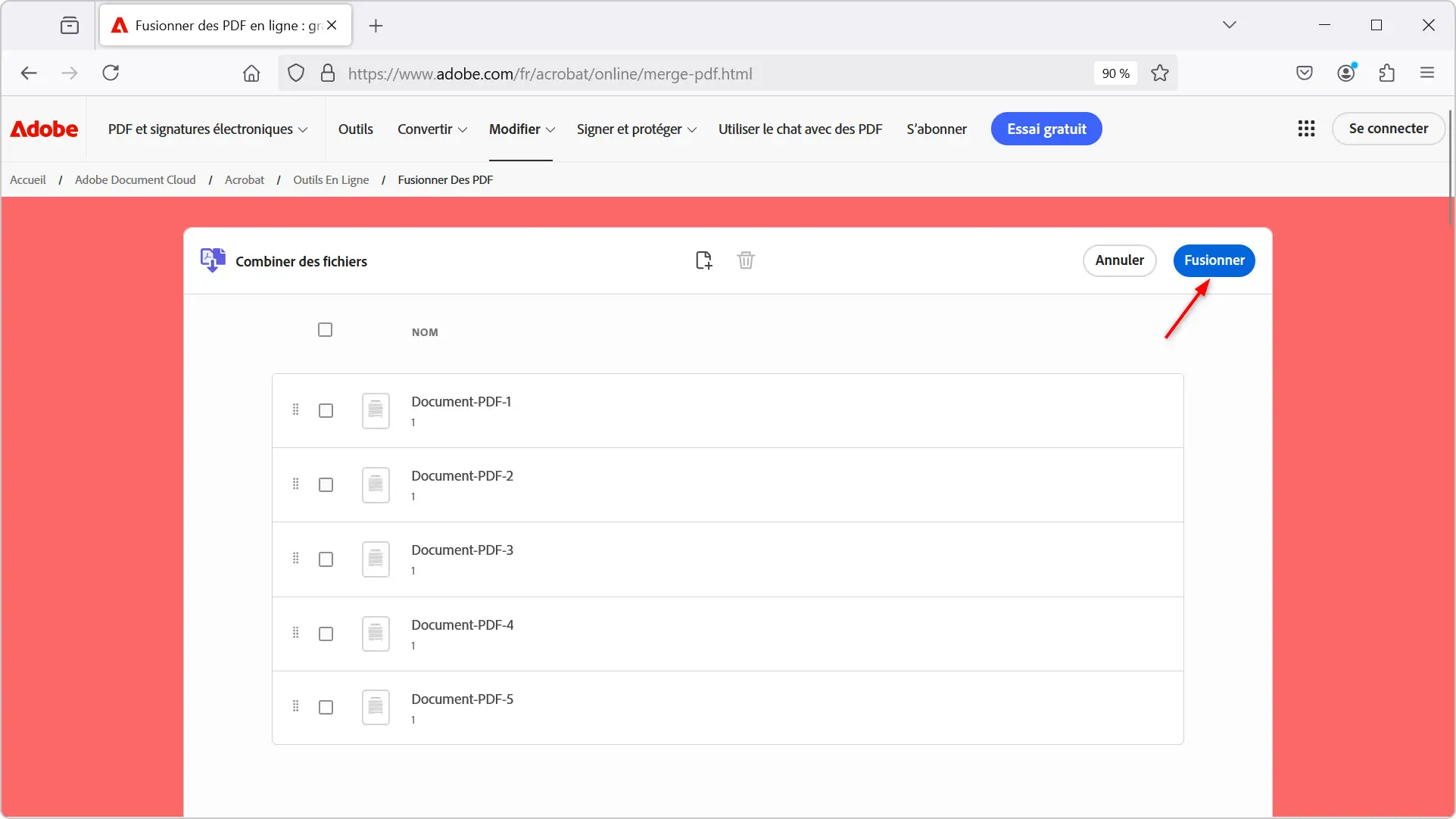This screenshot has width=1456, height=819.
Task: Click the drag handle for Document-PDF-3
Action: (x=296, y=558)
